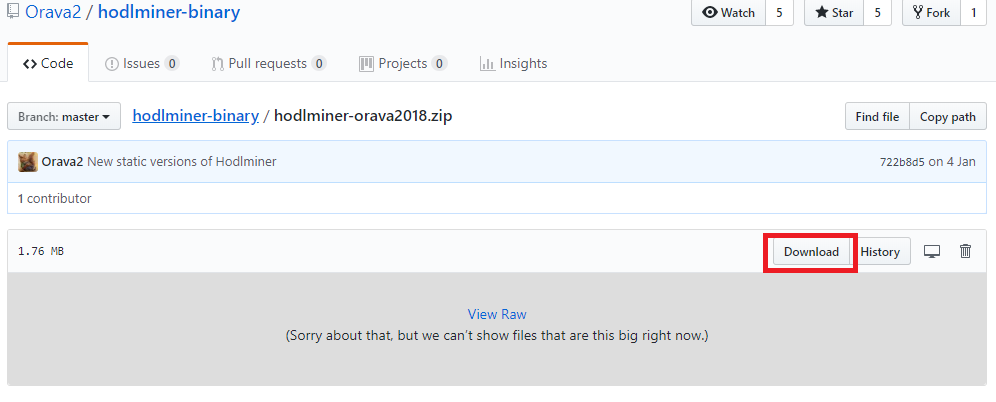Open commit hash 722b8d5

click(x=902, y=162)
